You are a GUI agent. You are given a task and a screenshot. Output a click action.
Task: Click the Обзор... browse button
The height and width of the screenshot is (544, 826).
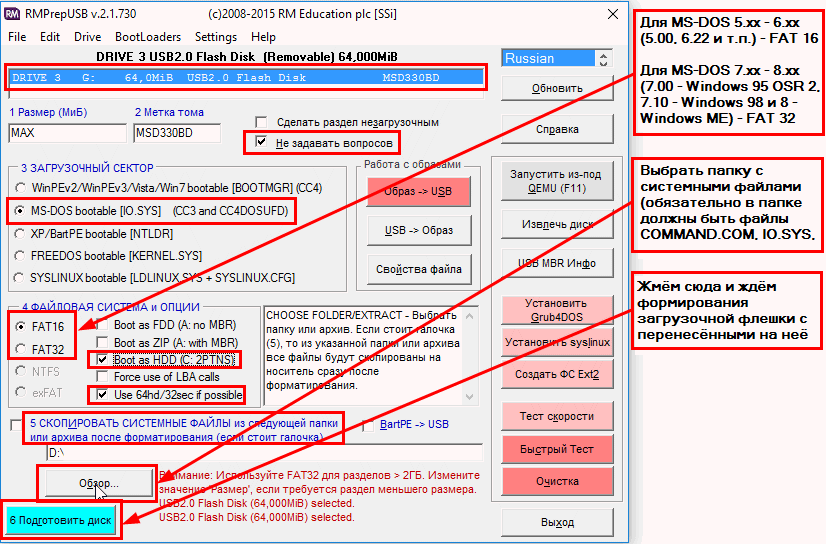99,483
